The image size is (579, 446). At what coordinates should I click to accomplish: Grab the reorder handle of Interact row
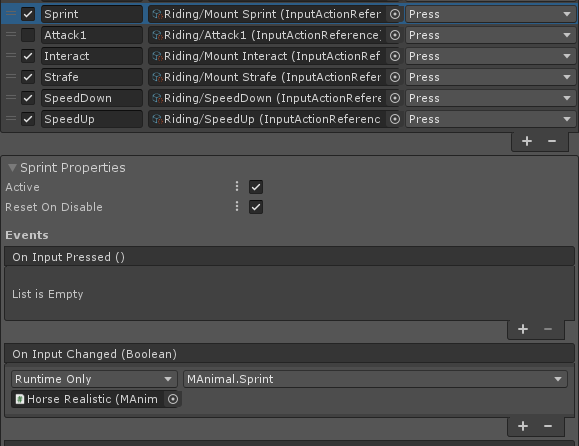point(11,56)
